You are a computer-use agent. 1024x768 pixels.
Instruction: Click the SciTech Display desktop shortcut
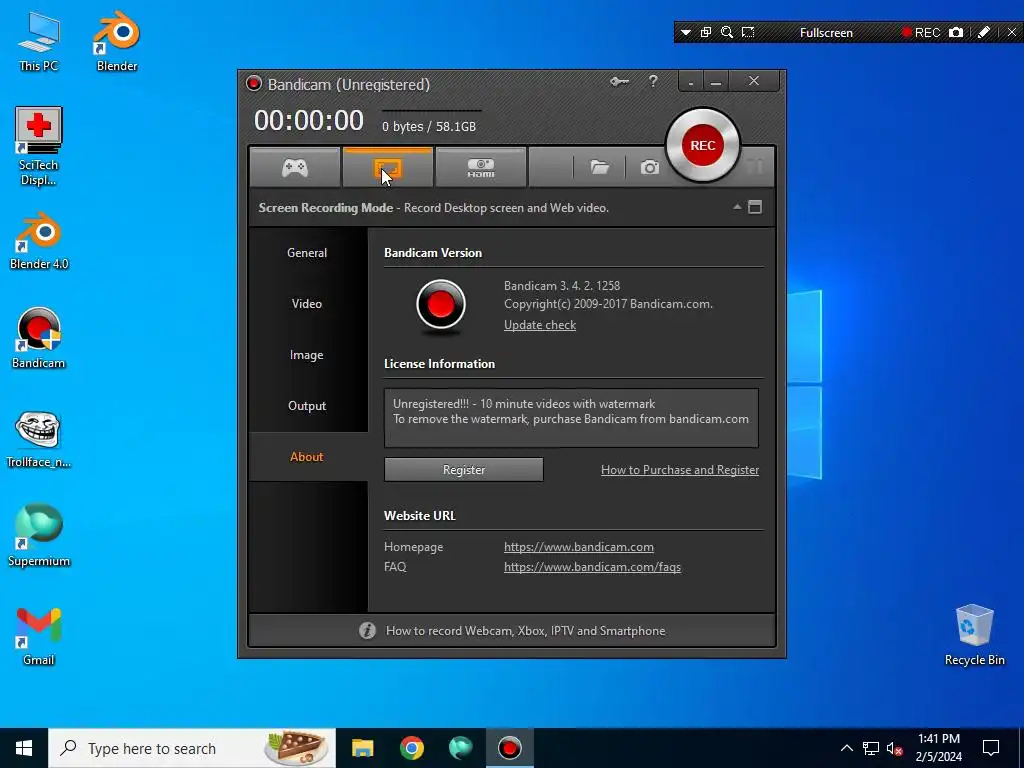click(39, 146)
